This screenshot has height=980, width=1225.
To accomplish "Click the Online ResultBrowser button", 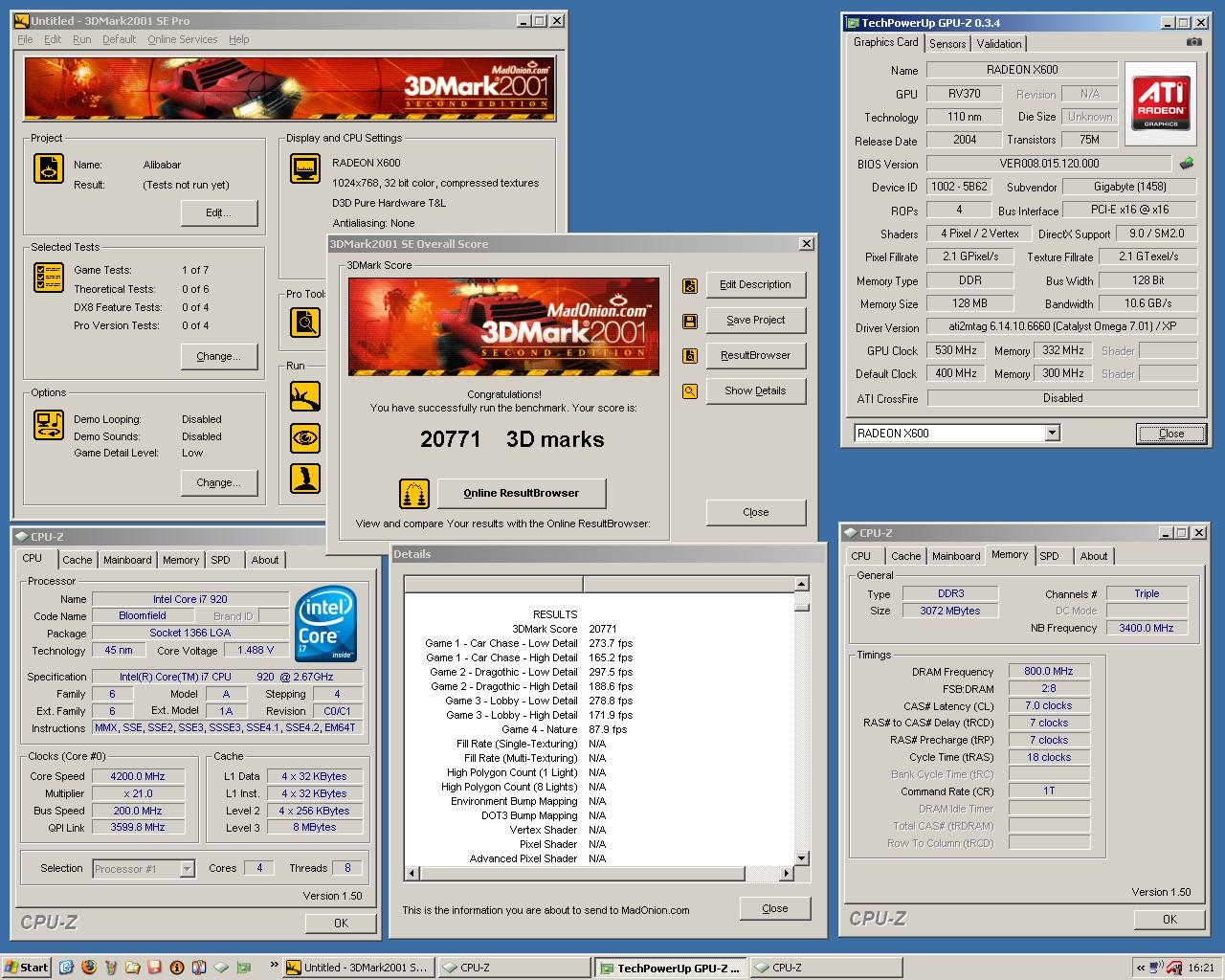I will tap(522, 494).
